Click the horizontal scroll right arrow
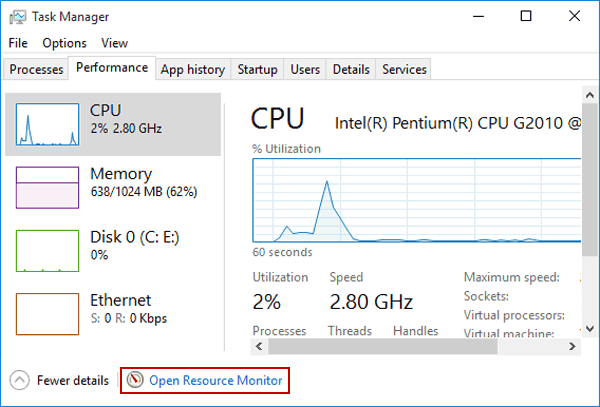Viewport: 600px width, 407px height. pos(572,347)
